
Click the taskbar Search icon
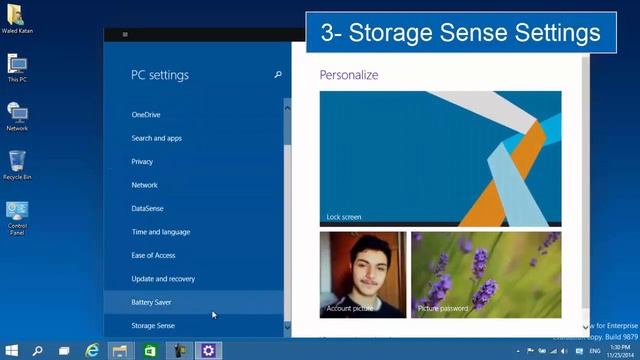(x=38, y=351)
